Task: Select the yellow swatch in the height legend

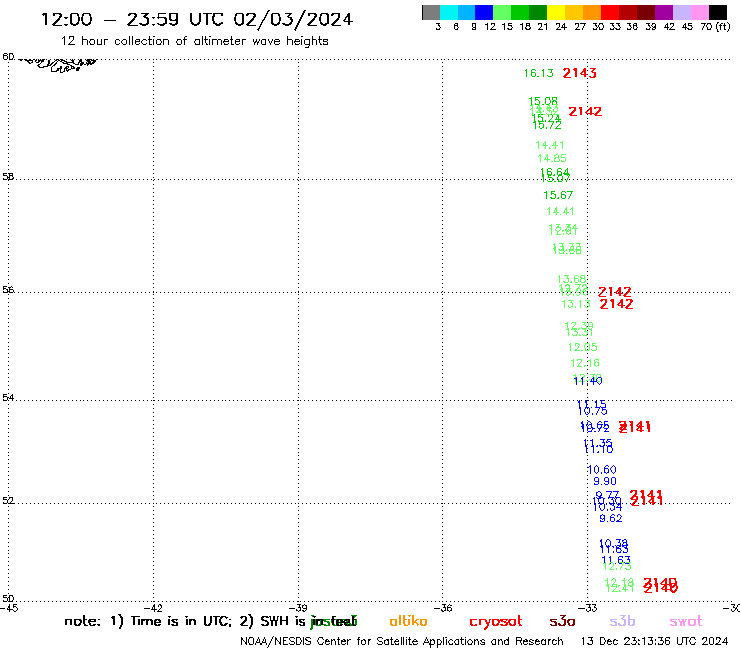Action: tap(556, 12)
